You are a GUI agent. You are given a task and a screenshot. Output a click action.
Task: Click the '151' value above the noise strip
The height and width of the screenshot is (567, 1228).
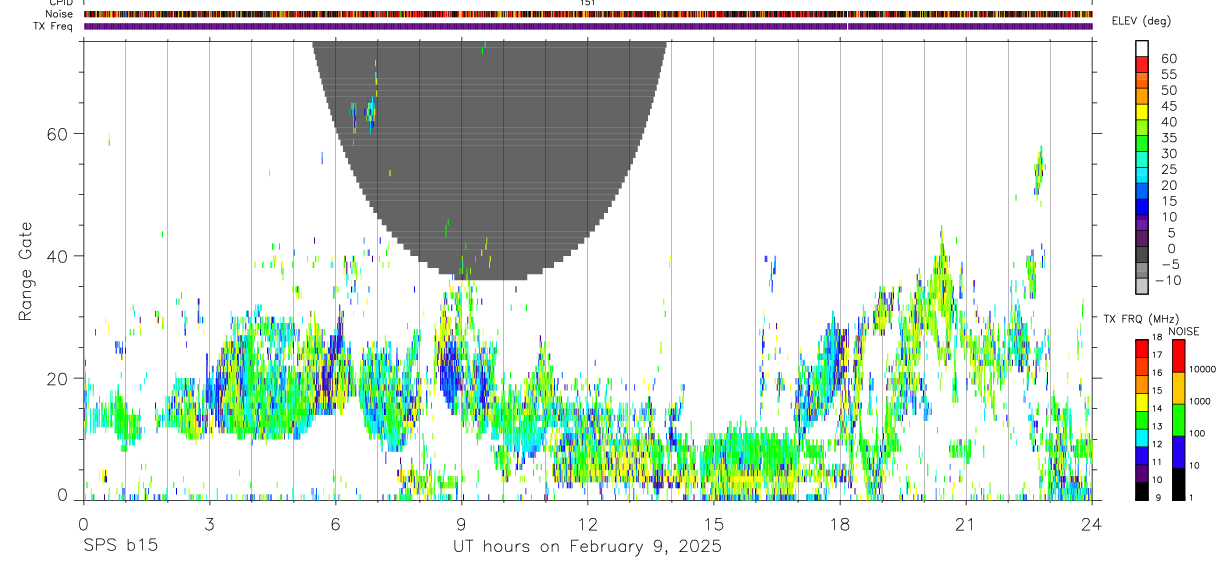(x=588, y=3)
